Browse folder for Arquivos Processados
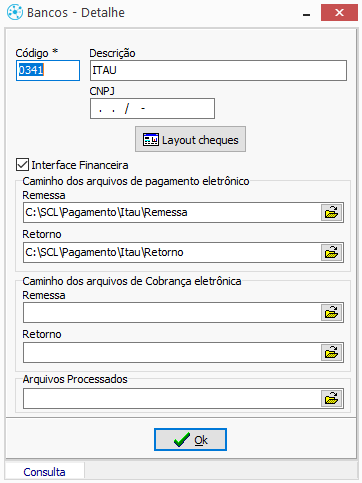362x483 pixels. 332,399
